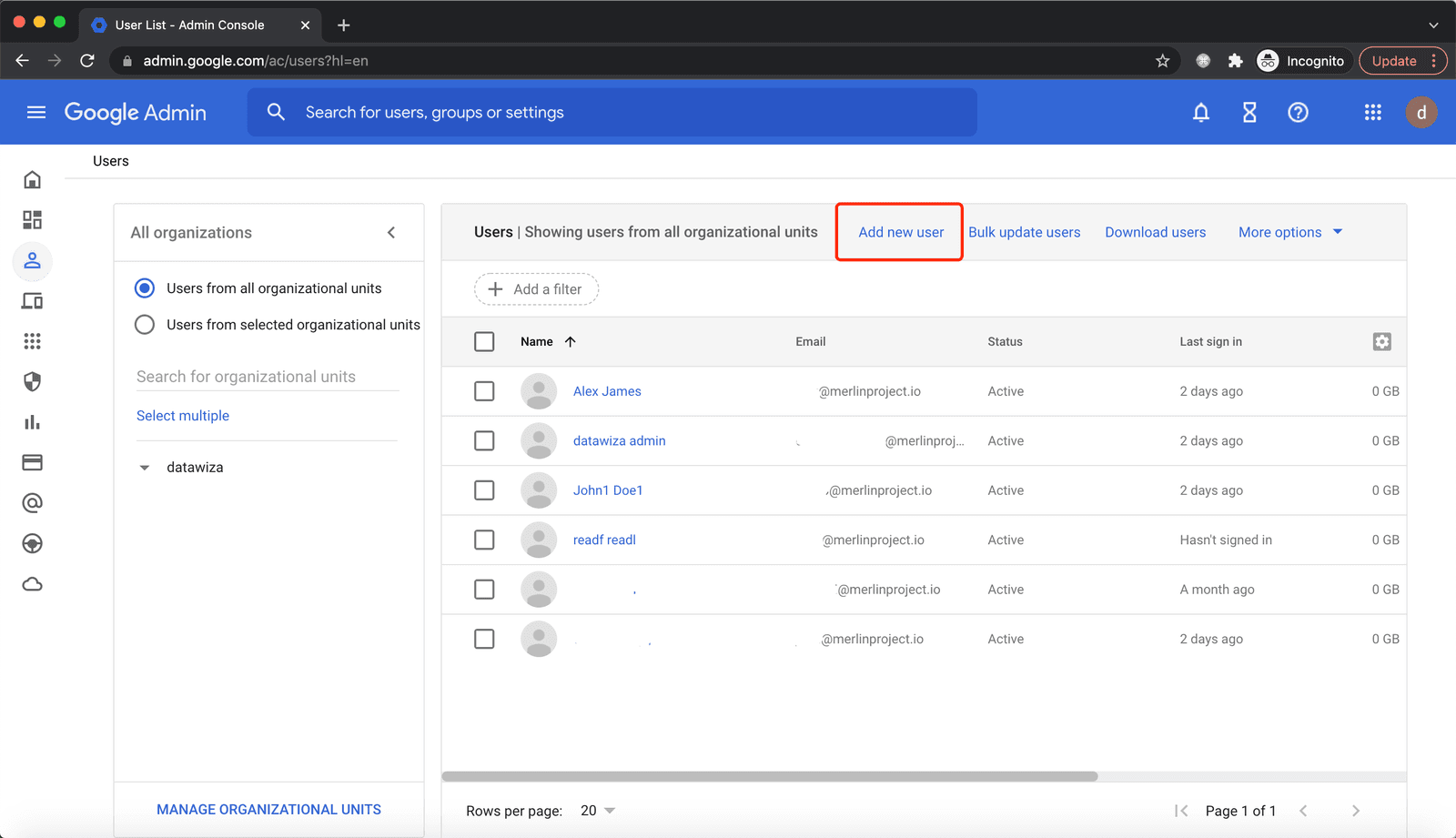The width and height of the screenshot is (1456, 838).
Task: Open Devices sidebar icon
Action: [x=33, y=301]
